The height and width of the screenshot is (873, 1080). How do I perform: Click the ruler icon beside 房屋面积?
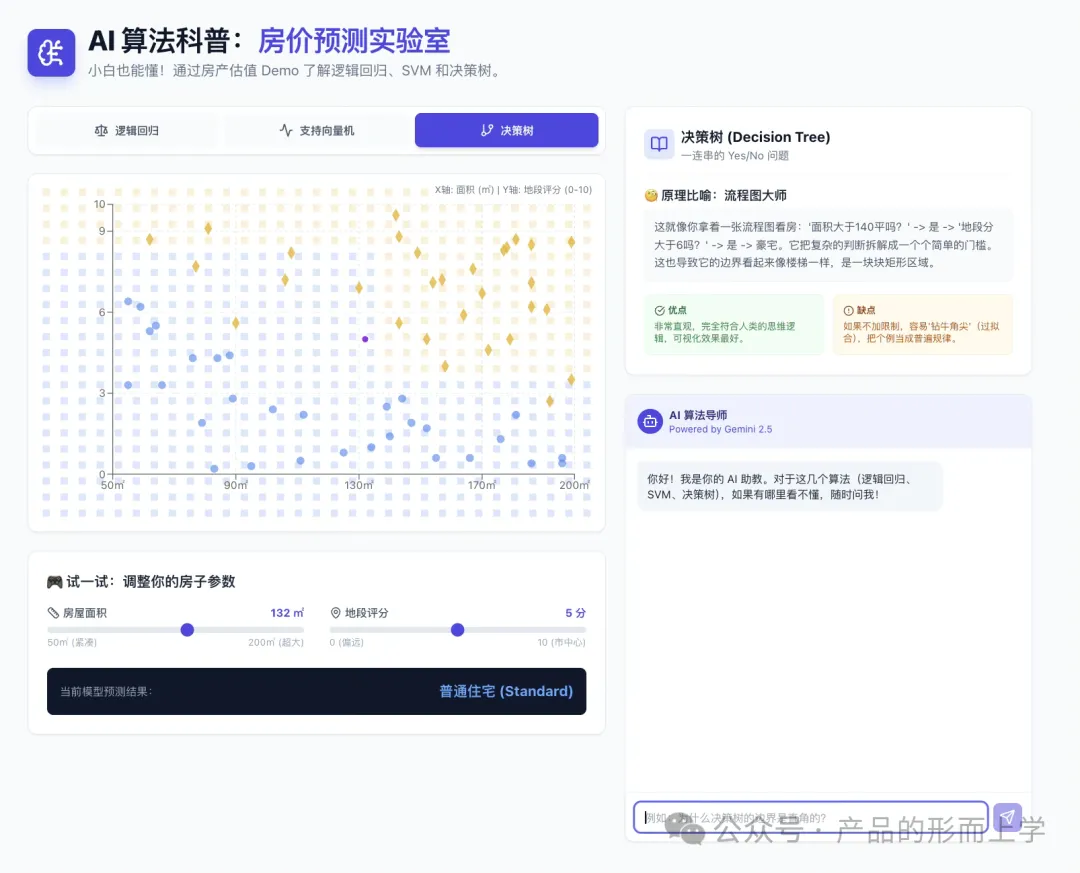coord(54,613)
